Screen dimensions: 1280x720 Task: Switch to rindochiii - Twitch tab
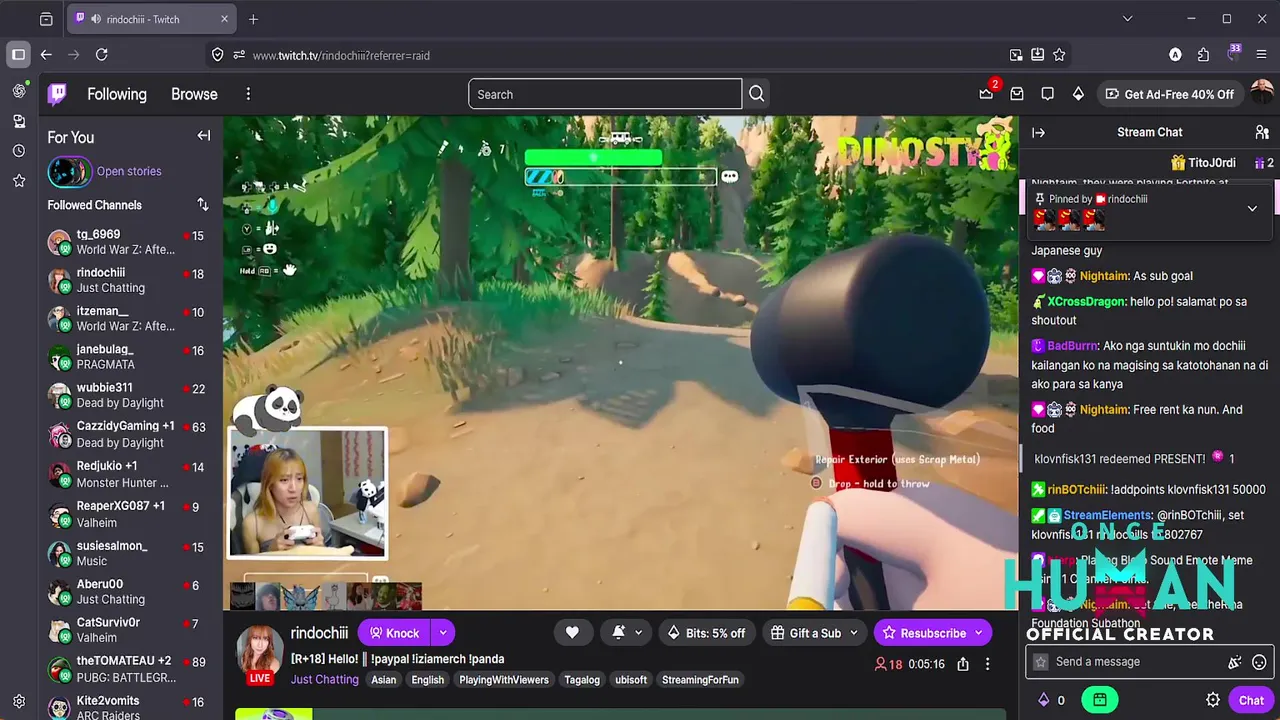pyautogui.click(x=152, y=19)
